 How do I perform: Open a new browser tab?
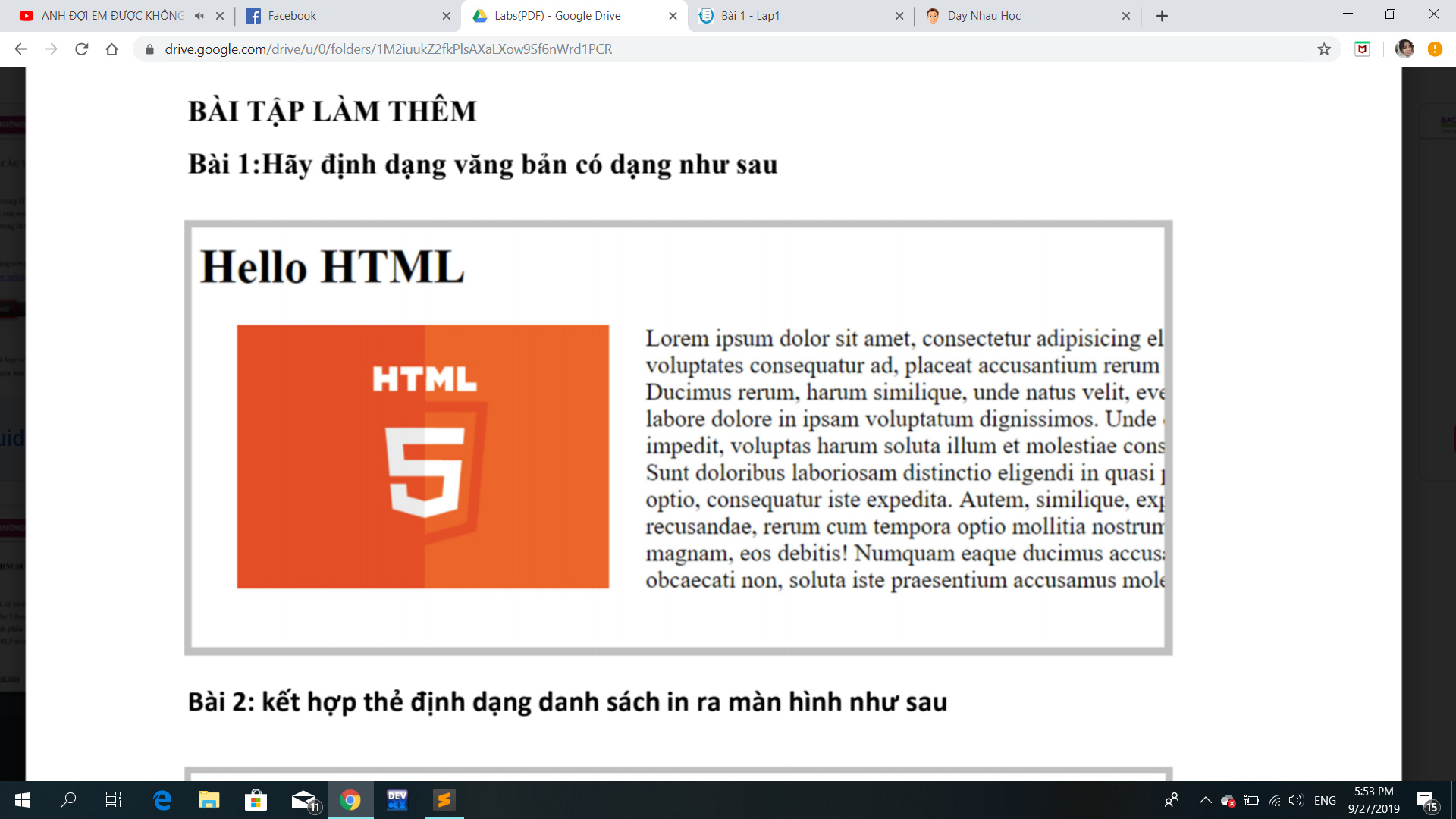click(1162, 15)
